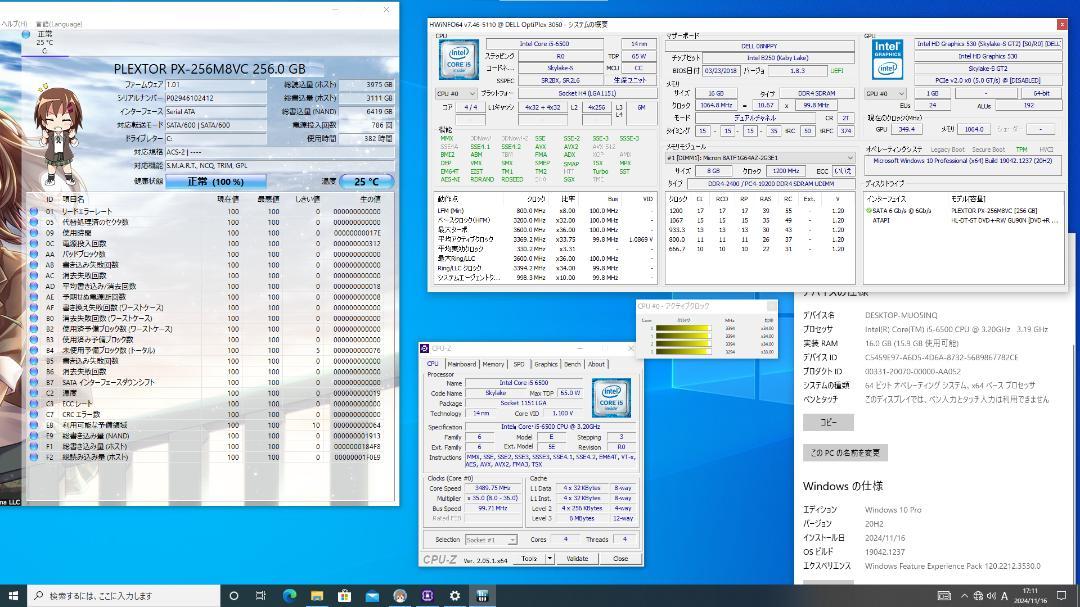This screenshot has width=1080, height=607.
Task: Click the taskbar clock showing the date
Action: click(x=1030, y=595)
